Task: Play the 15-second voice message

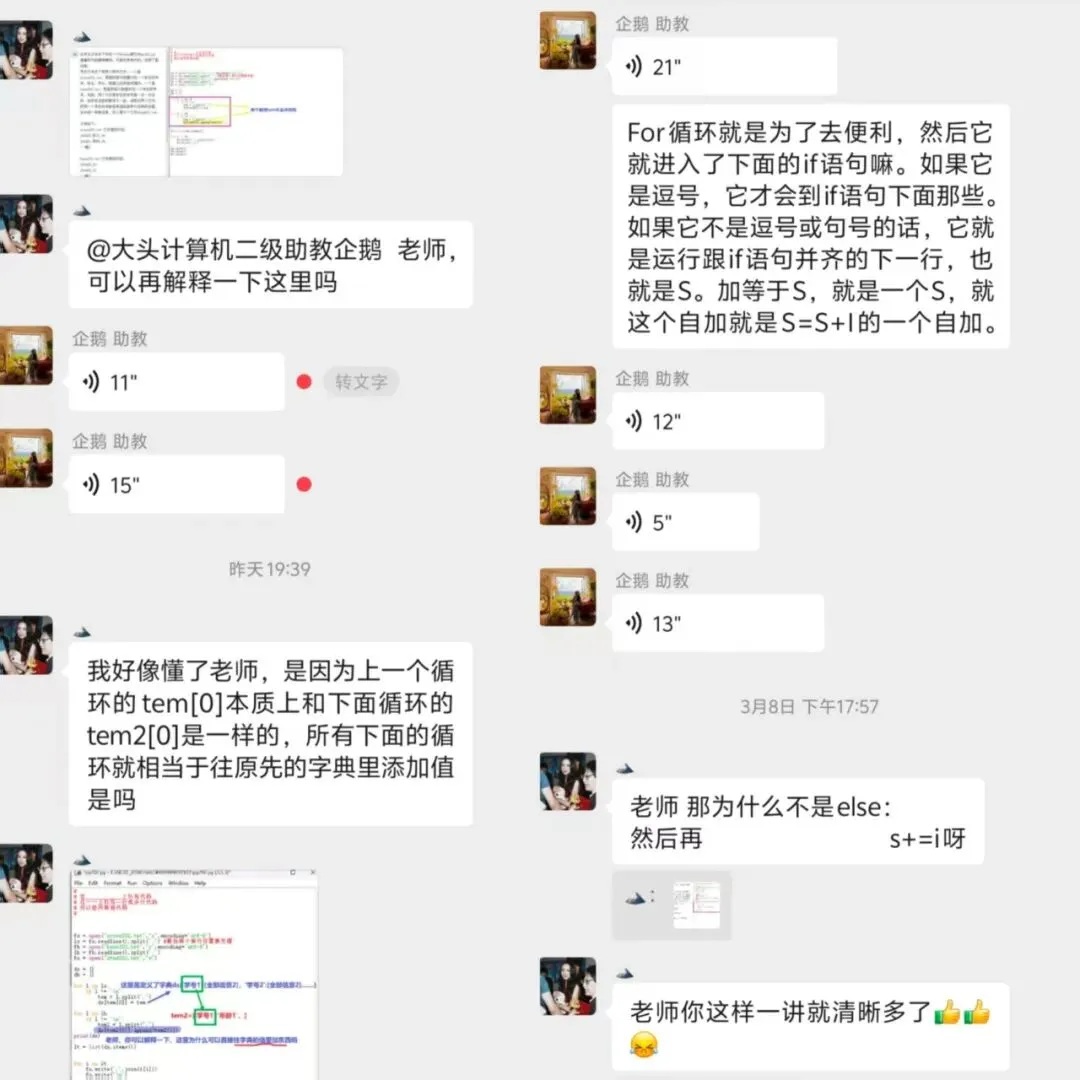Action: 176,484
